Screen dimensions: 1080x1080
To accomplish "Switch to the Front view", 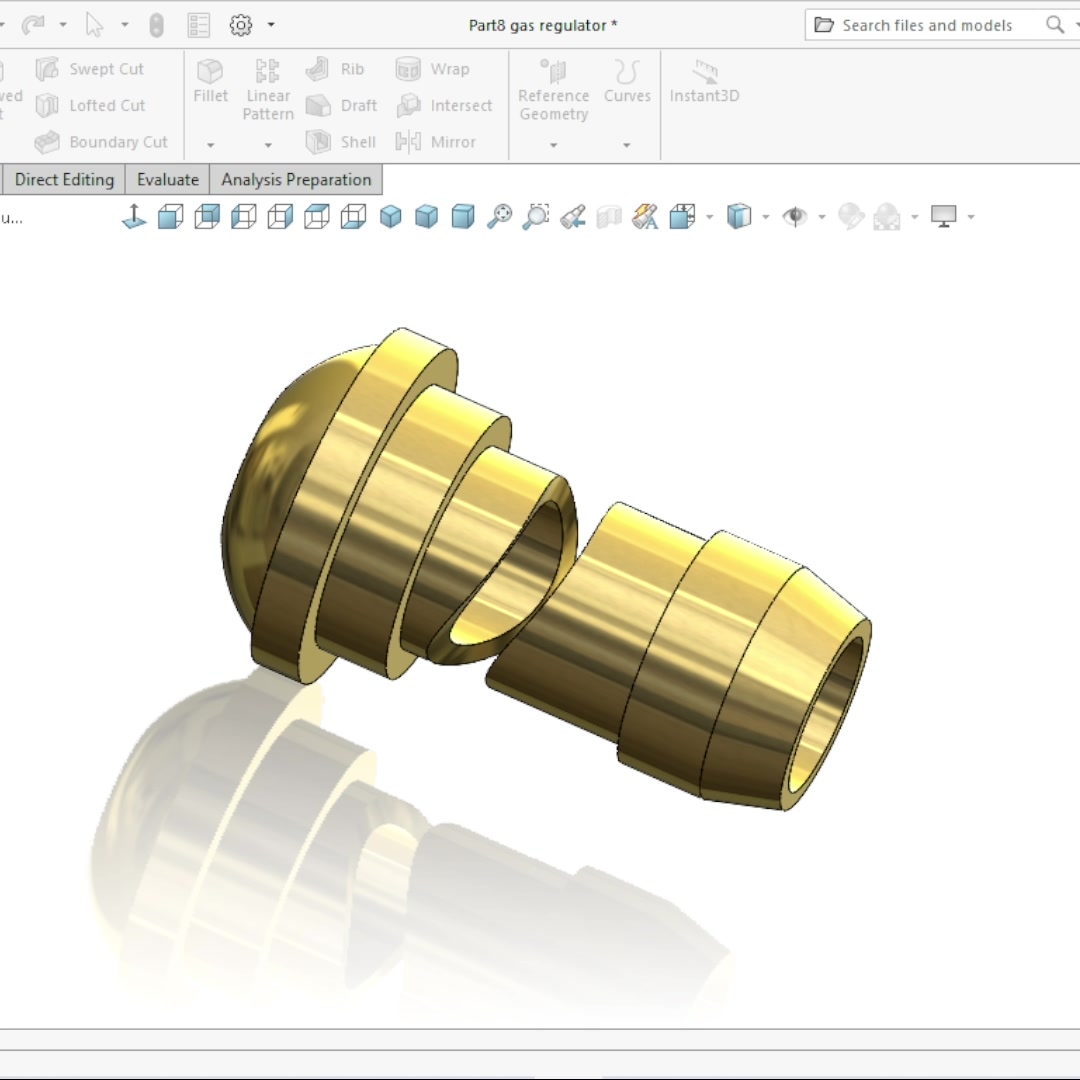I will coord(170,216).
